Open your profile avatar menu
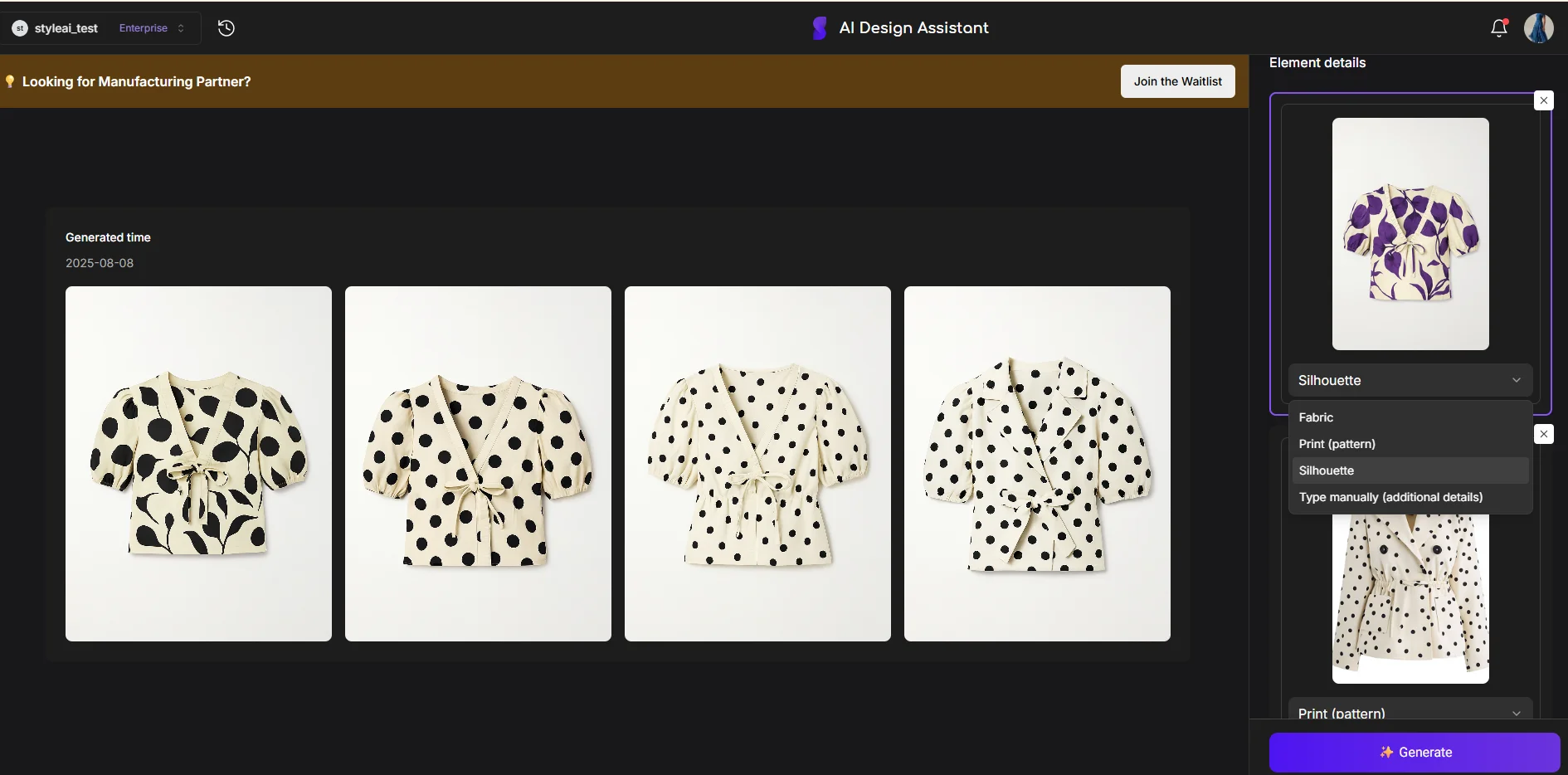 1541,27
